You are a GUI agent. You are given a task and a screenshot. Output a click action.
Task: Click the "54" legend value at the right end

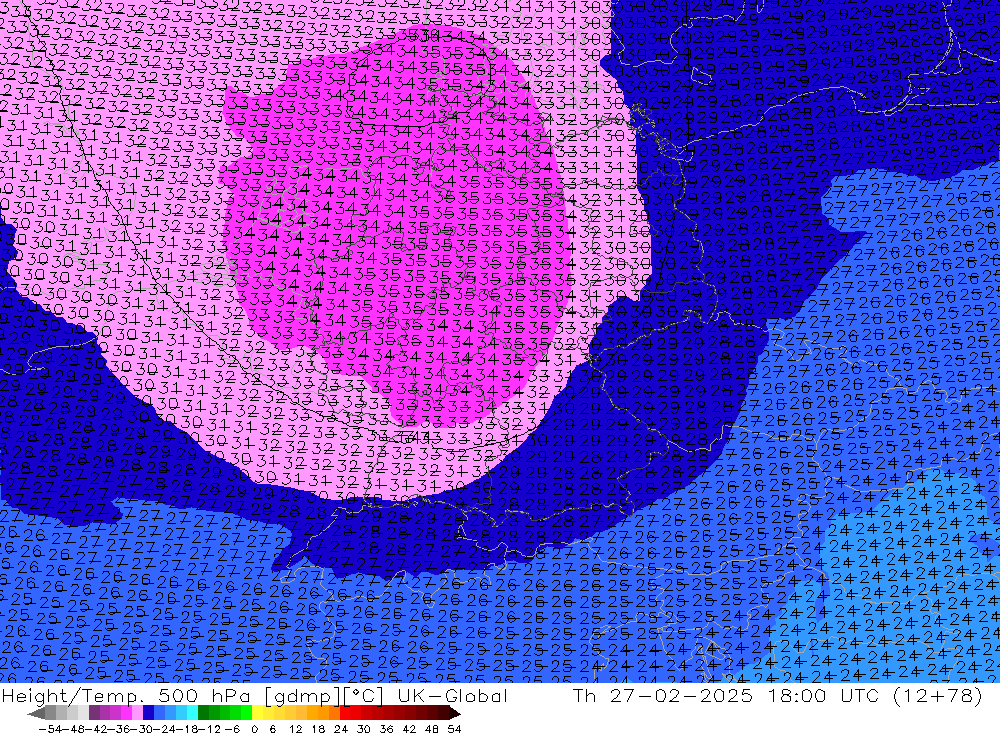pyautogui.click(x=454, y=729)
